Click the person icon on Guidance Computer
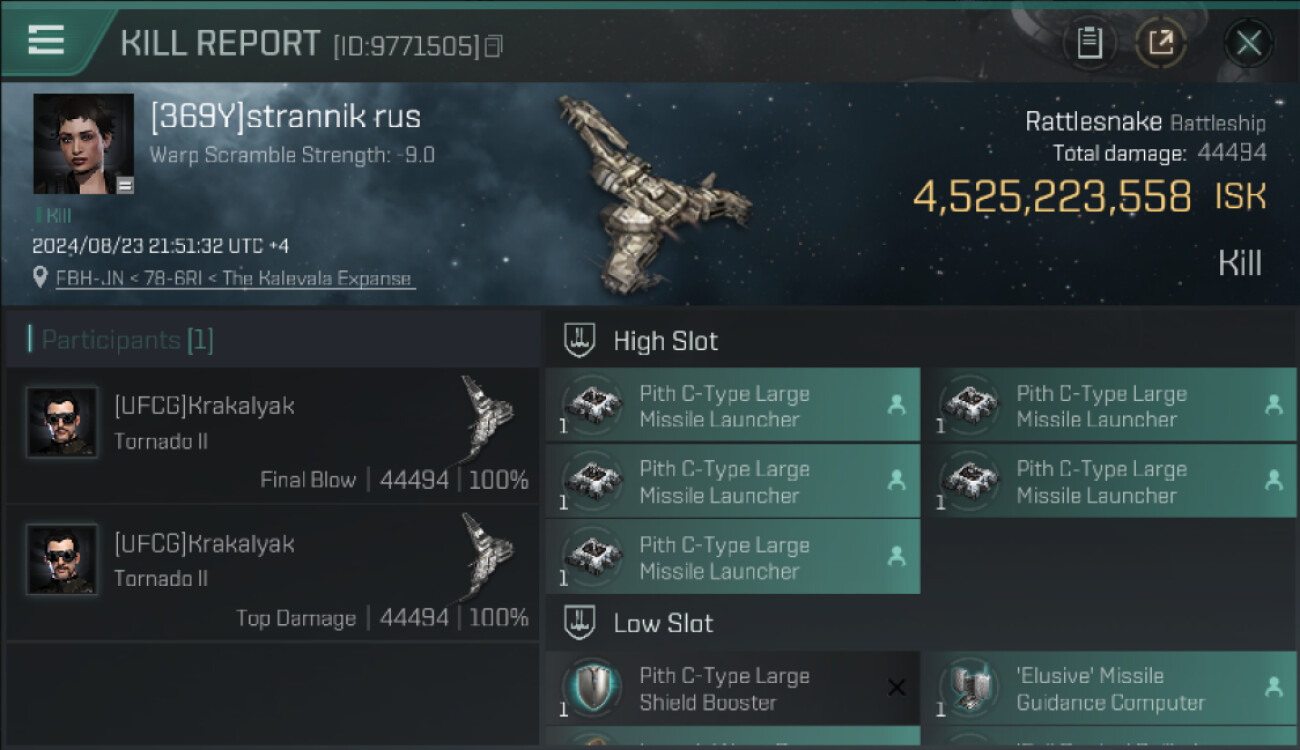The width and height of the screenshot is (1300, 750). coord(1273,687)
